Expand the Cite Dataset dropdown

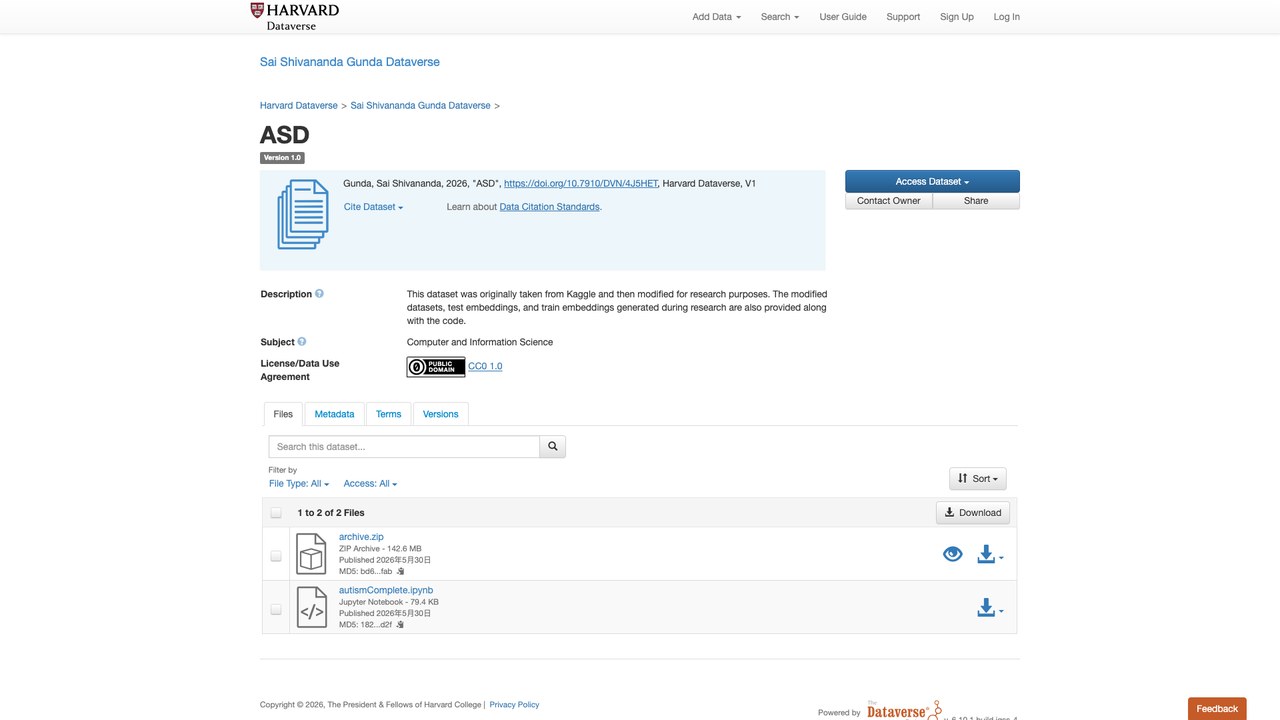[x=374, y=207]
